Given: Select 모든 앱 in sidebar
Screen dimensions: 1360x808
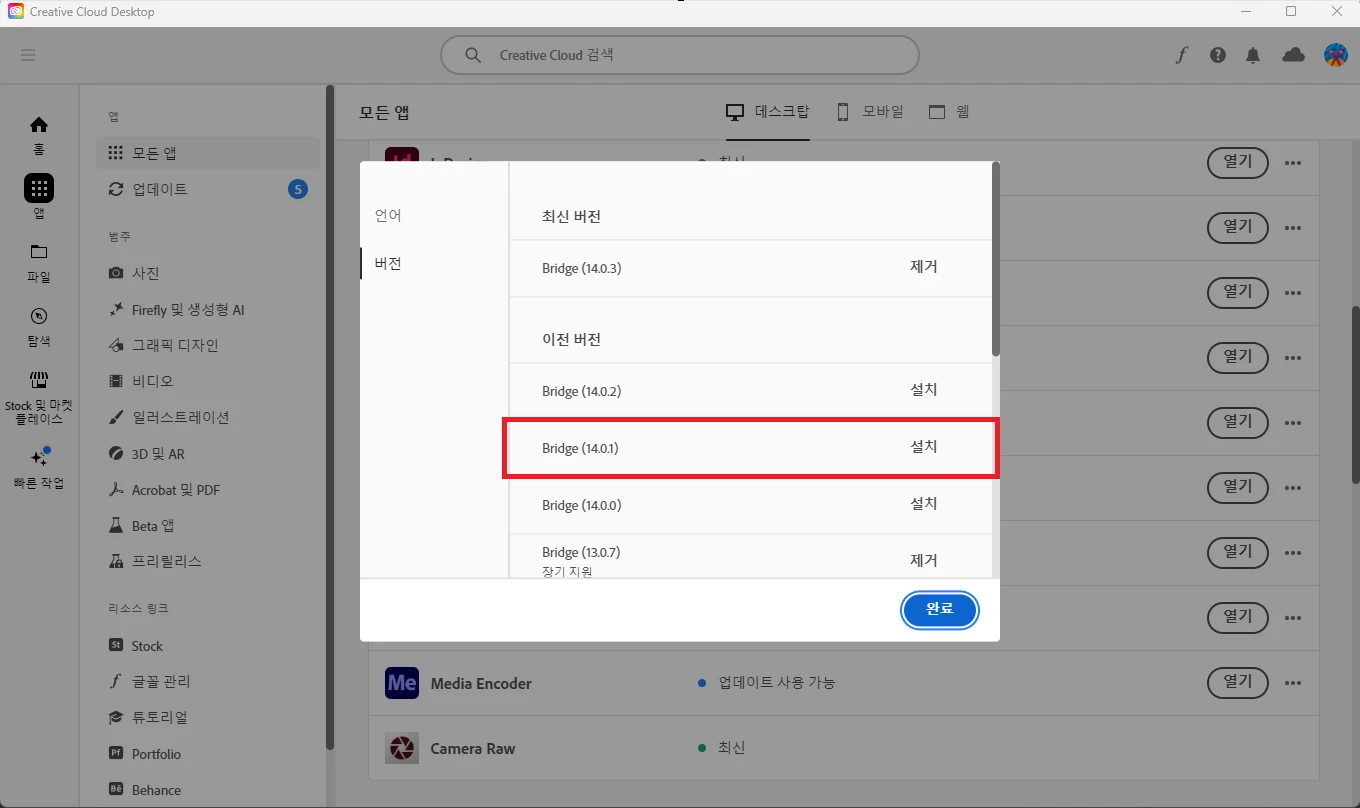Looking at the screenshot, I should pos(208,153).
